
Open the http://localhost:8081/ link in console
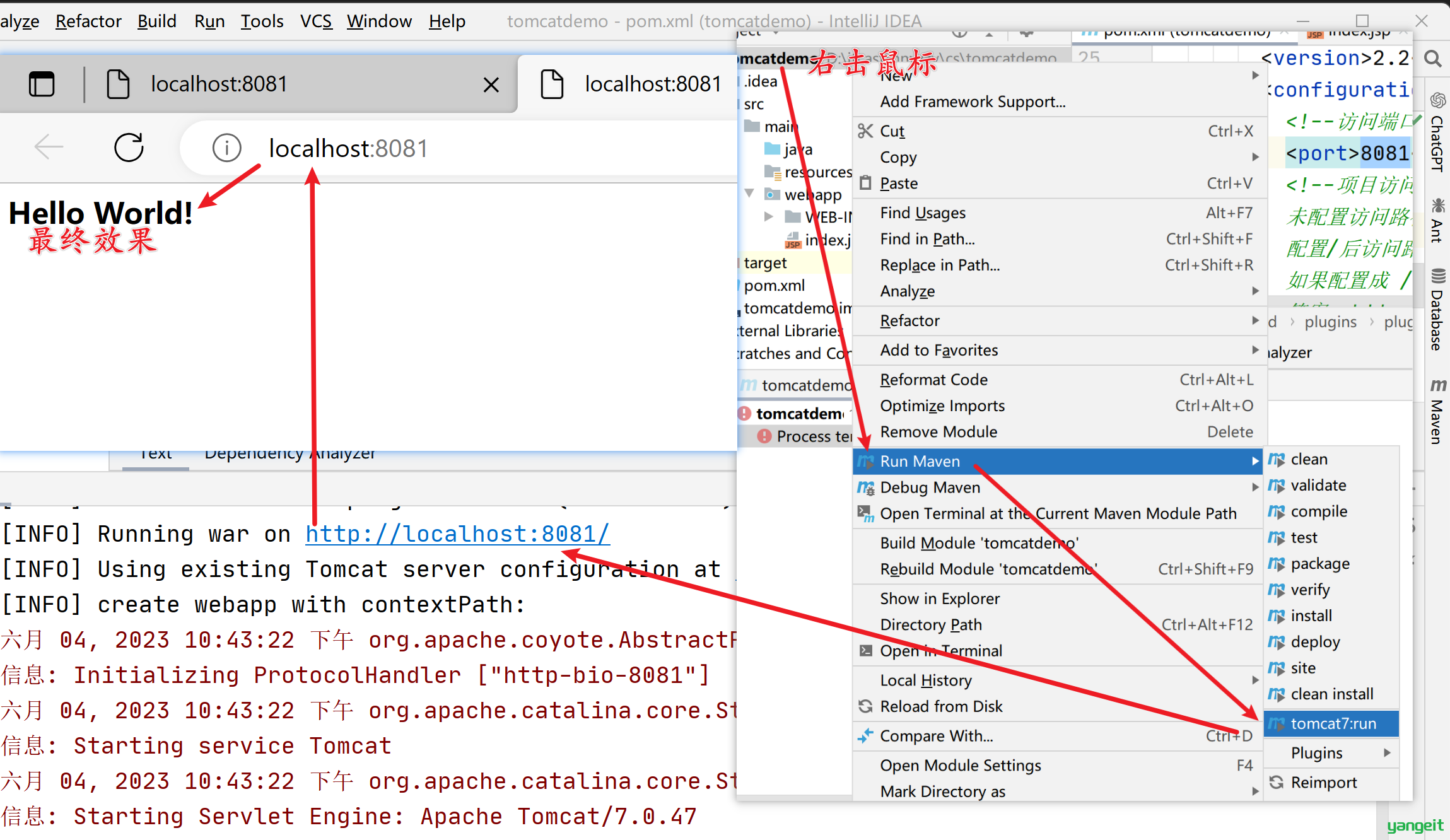pos(457,534)
